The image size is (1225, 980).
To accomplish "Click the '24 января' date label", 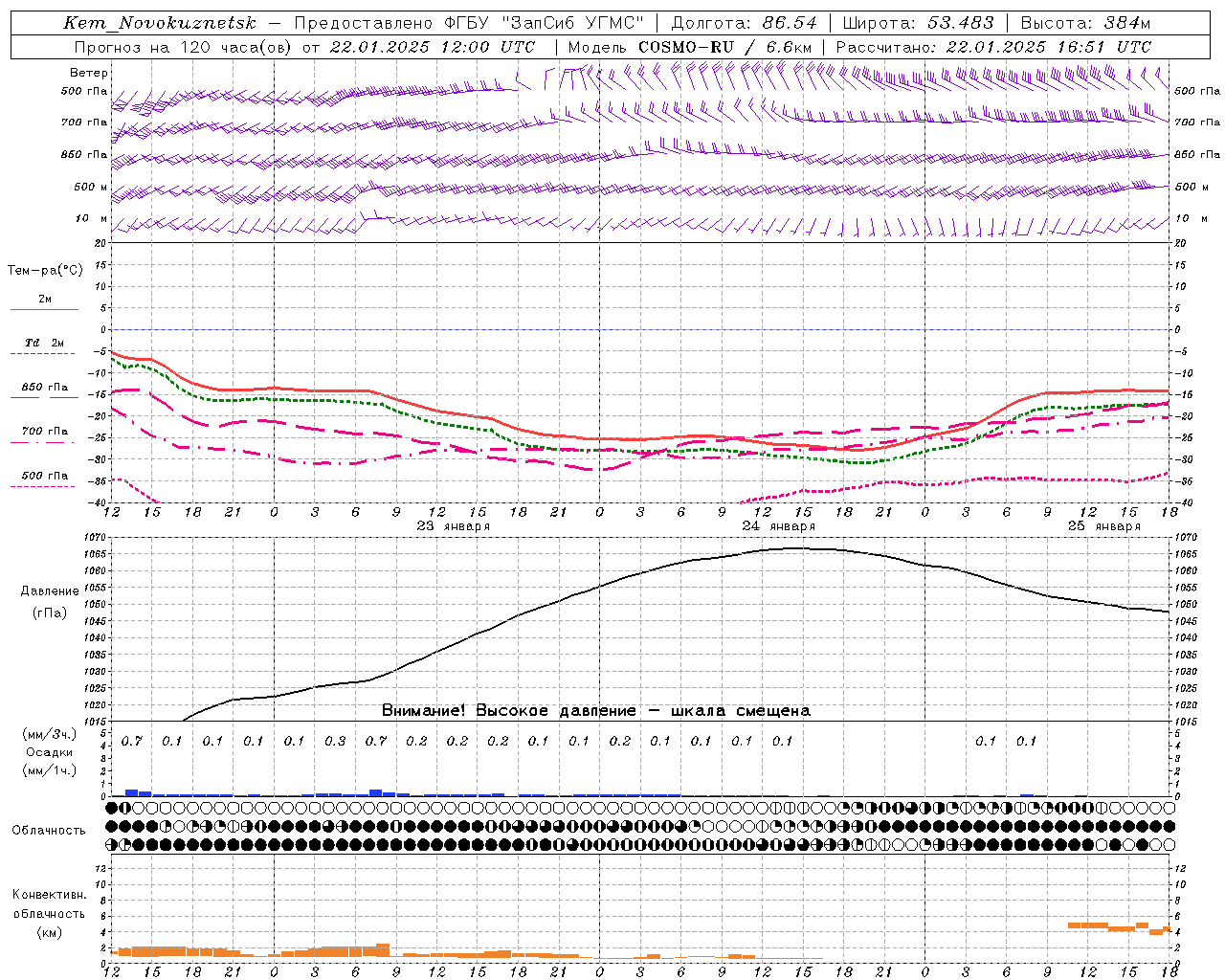I will 779,526.
